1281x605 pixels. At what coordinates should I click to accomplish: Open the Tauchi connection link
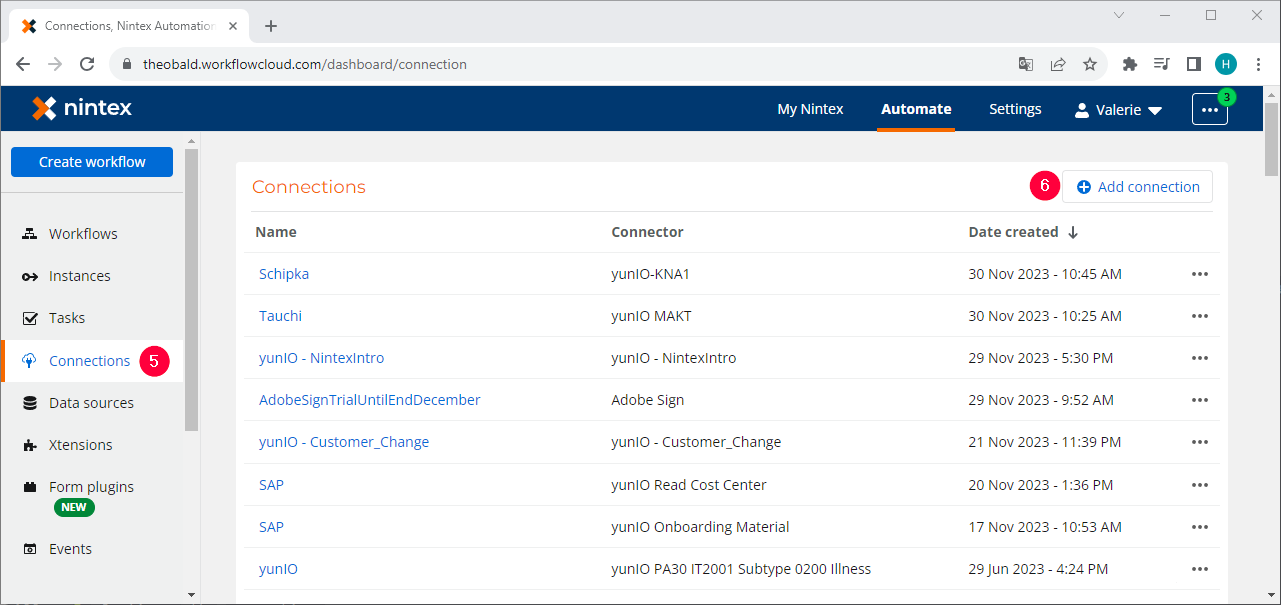[280, 315]
